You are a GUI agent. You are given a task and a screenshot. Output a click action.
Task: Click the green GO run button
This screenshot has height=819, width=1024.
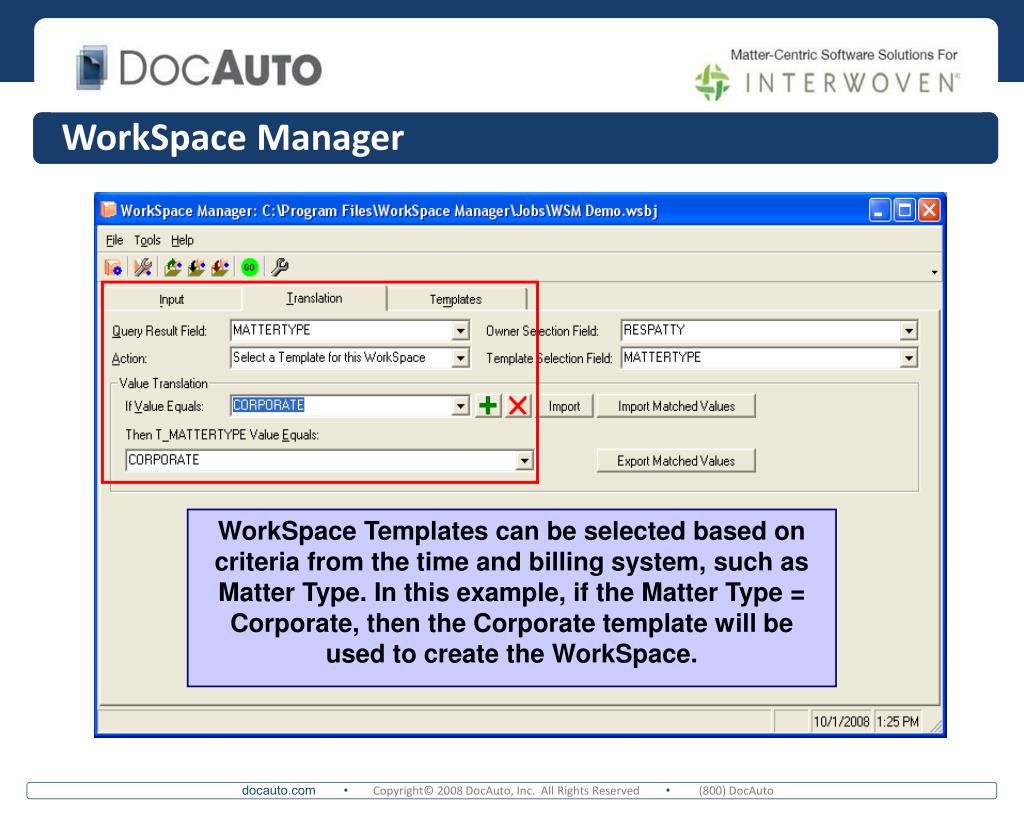(249, 267)
